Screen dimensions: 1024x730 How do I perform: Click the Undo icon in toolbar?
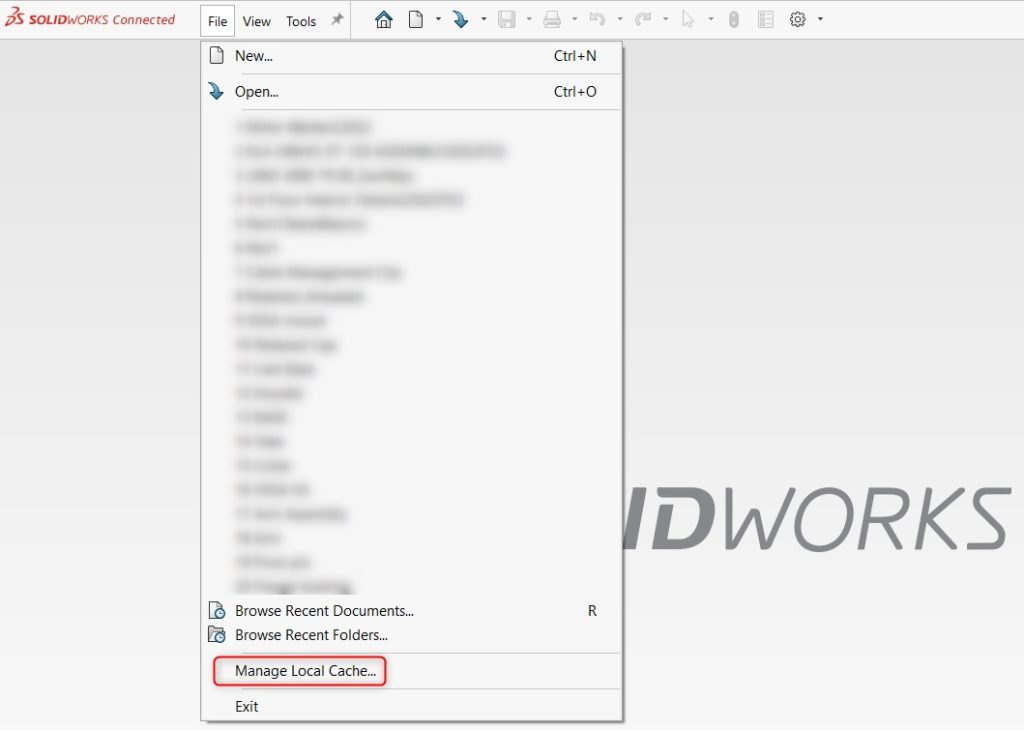click(597, 20)
